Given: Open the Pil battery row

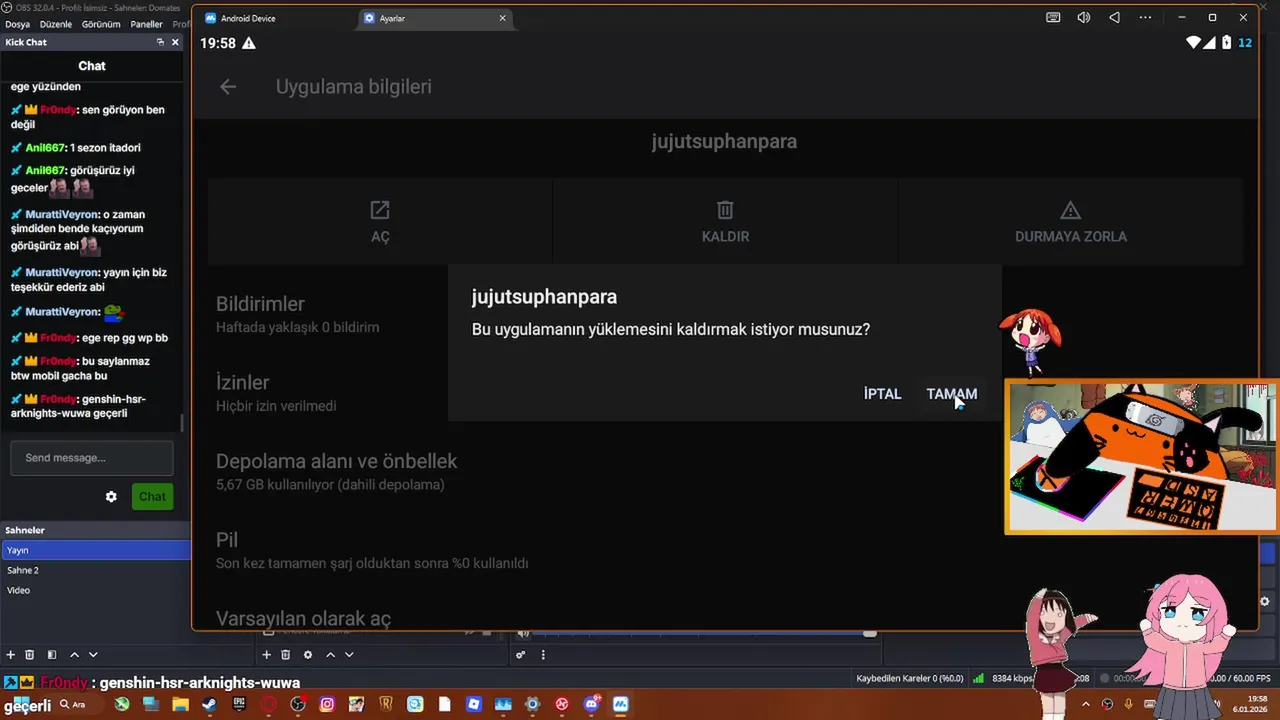Looking at the screenshot, I should 725,551.
